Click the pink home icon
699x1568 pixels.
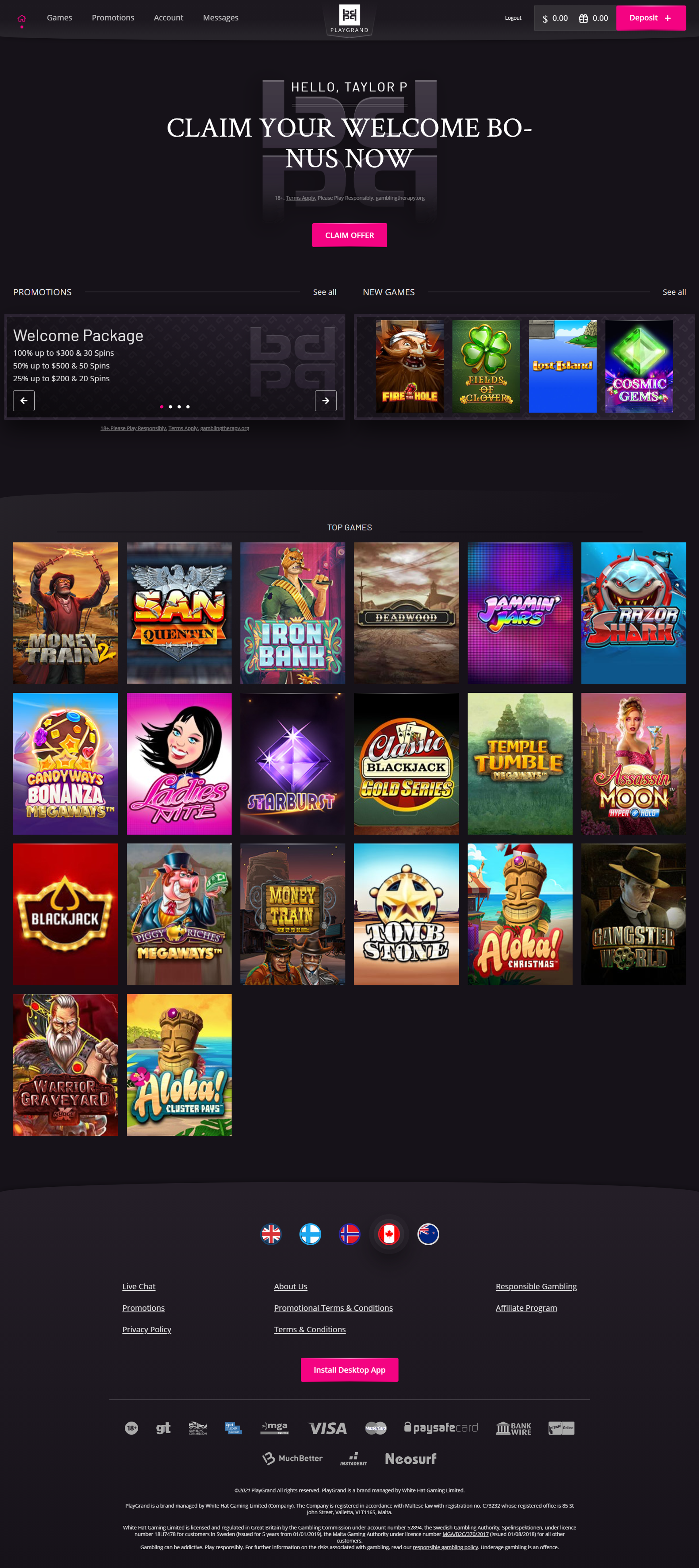22,18
